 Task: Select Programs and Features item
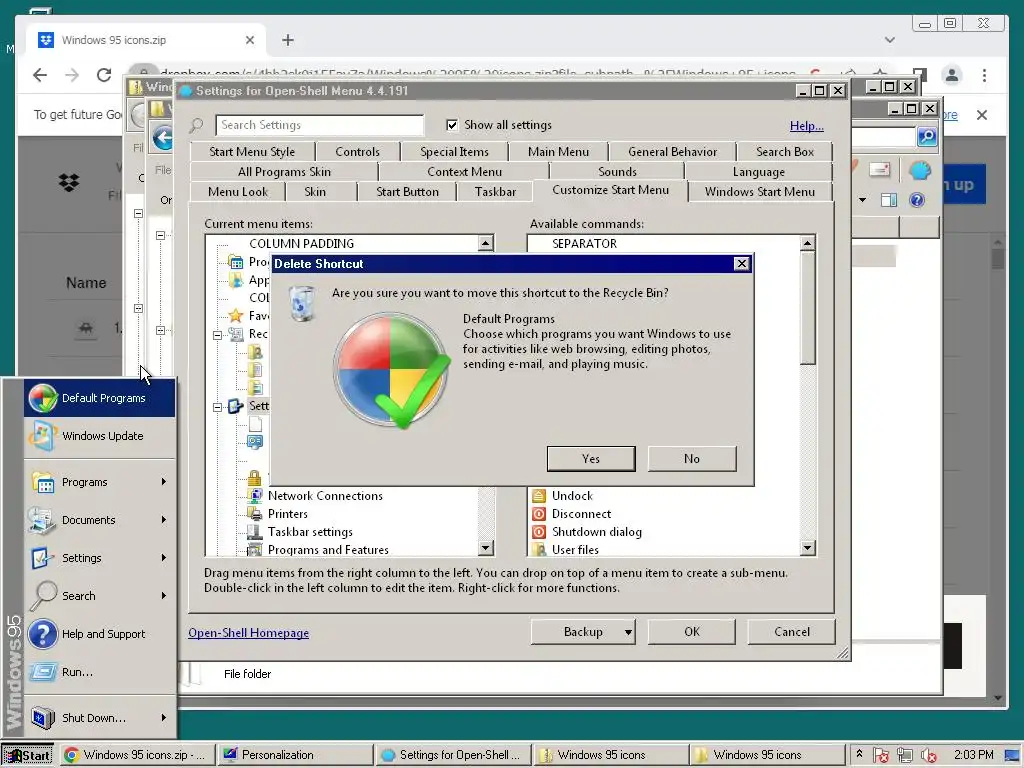[x=328, y=550]
